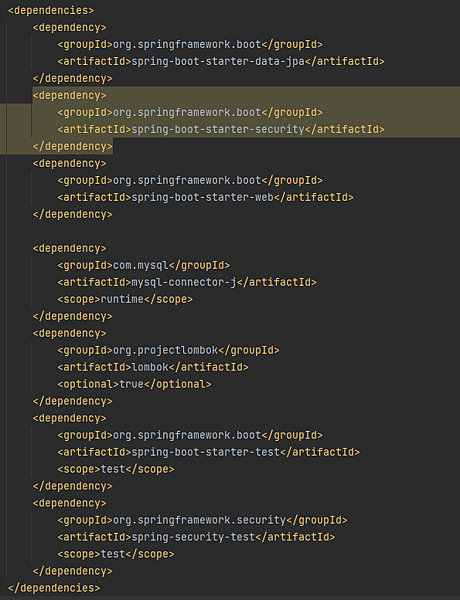Click the spring-security-test artifactId line
460x600 pixels.
(x=196, y=537)
